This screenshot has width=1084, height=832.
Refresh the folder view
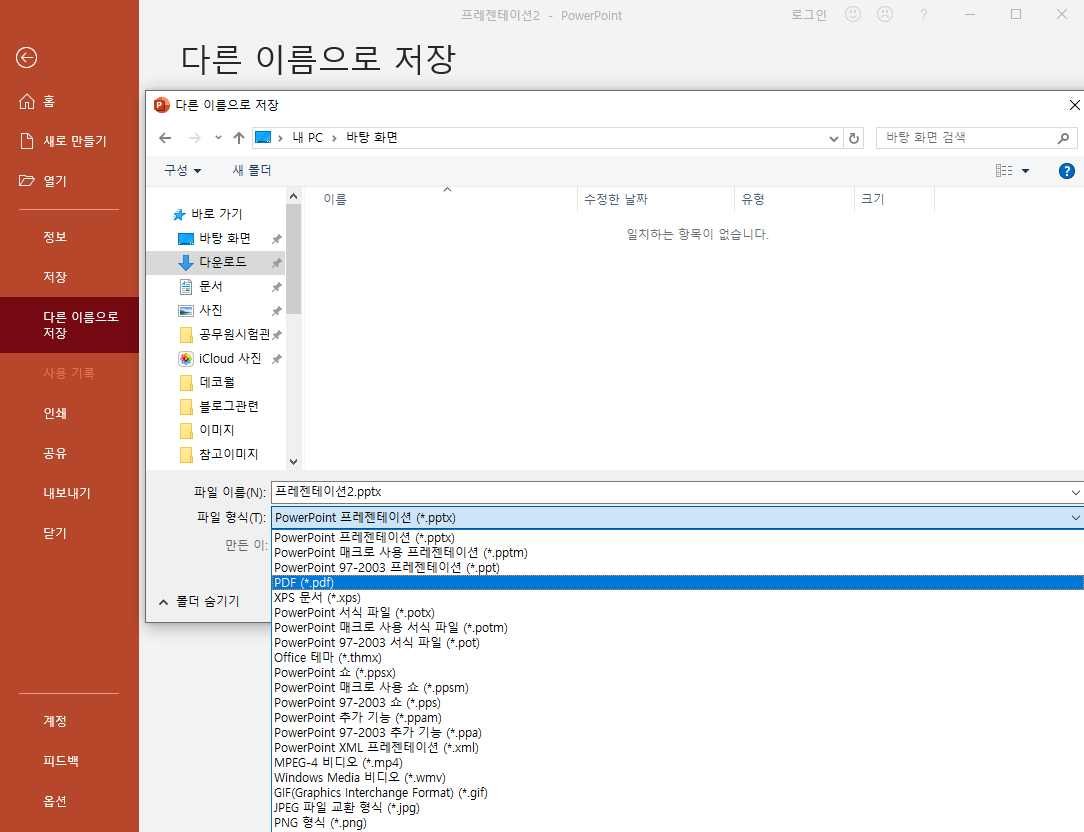point(854,138)
